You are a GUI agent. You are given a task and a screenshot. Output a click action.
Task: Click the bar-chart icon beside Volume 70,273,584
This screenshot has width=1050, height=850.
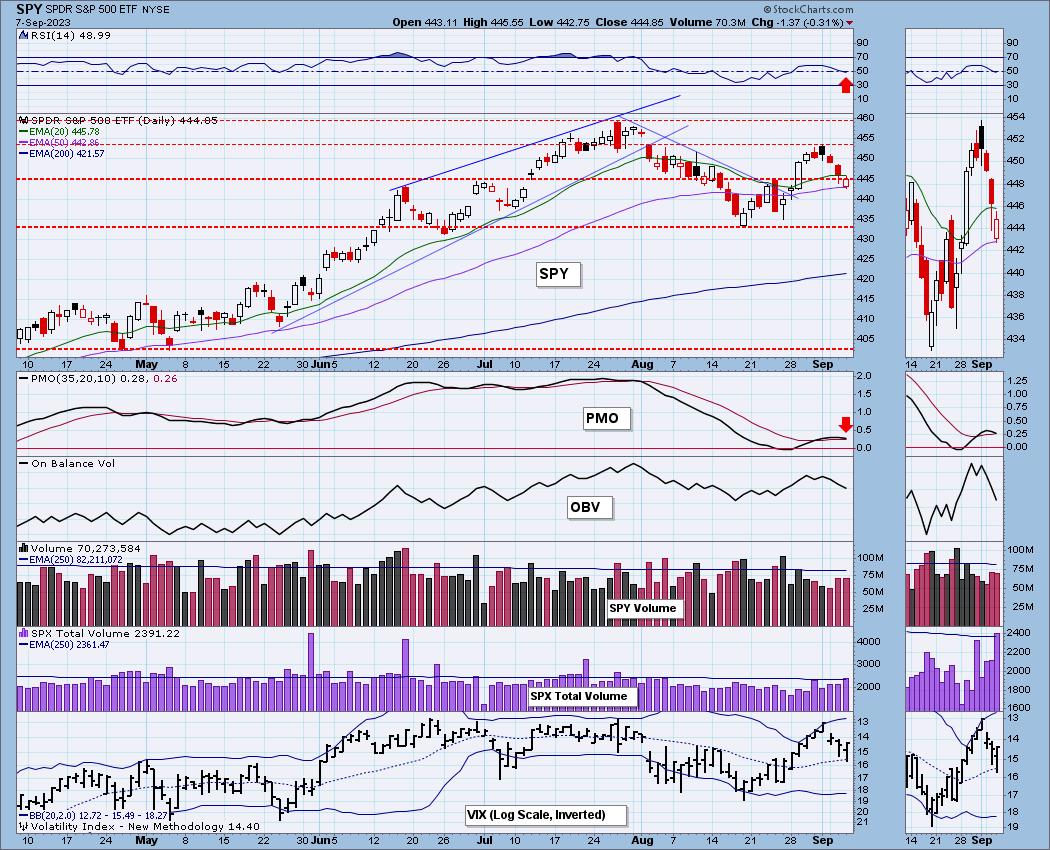(23, 548)
